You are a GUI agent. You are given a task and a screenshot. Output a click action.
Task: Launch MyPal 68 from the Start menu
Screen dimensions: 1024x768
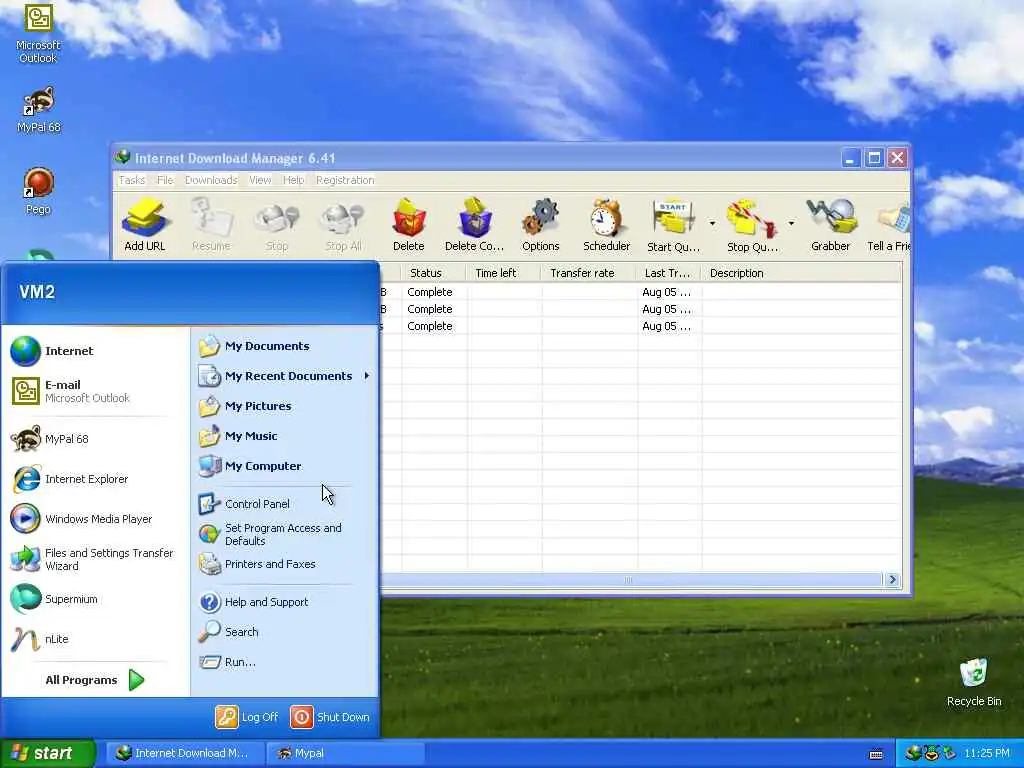[x=95, y=439]
